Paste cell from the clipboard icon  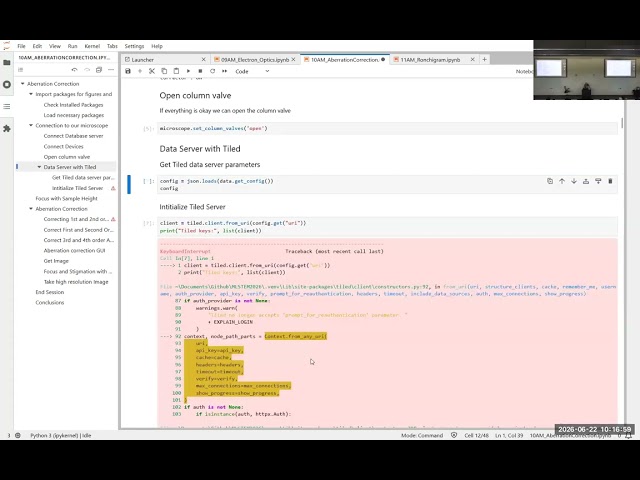[176, 71]
